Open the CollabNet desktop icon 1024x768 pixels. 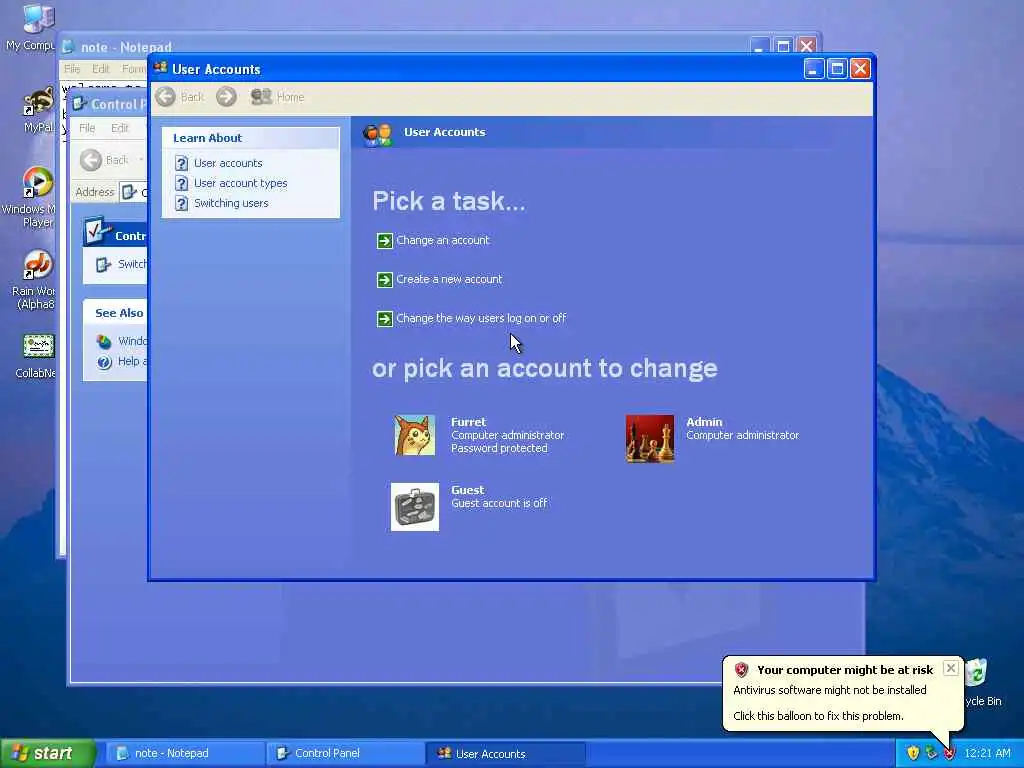39,346
